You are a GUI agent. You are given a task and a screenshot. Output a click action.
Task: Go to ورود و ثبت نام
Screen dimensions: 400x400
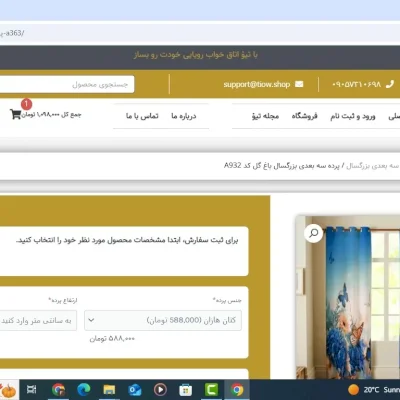353,116
